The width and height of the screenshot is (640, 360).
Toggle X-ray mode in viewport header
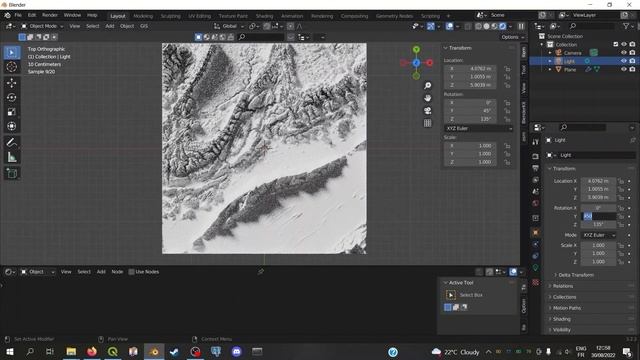pos(468,26)
